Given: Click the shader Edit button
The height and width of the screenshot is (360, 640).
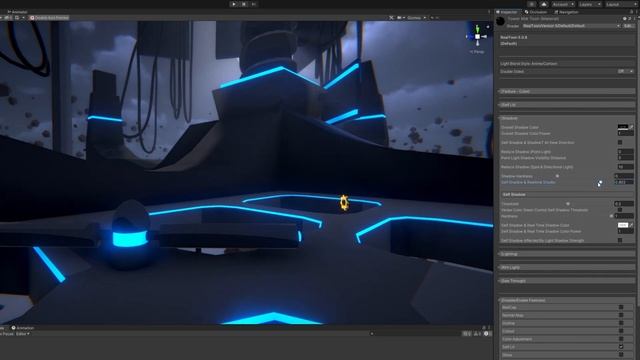Looking at the screenshot, I should [x=628, y=26].
